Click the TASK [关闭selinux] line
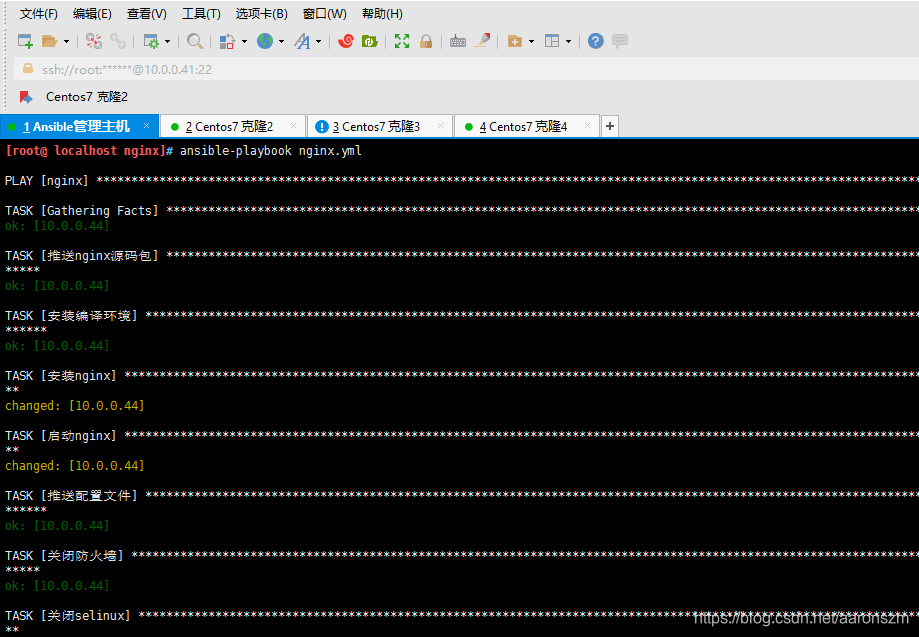This screenshot has width=919, height=637. [462, 616]
